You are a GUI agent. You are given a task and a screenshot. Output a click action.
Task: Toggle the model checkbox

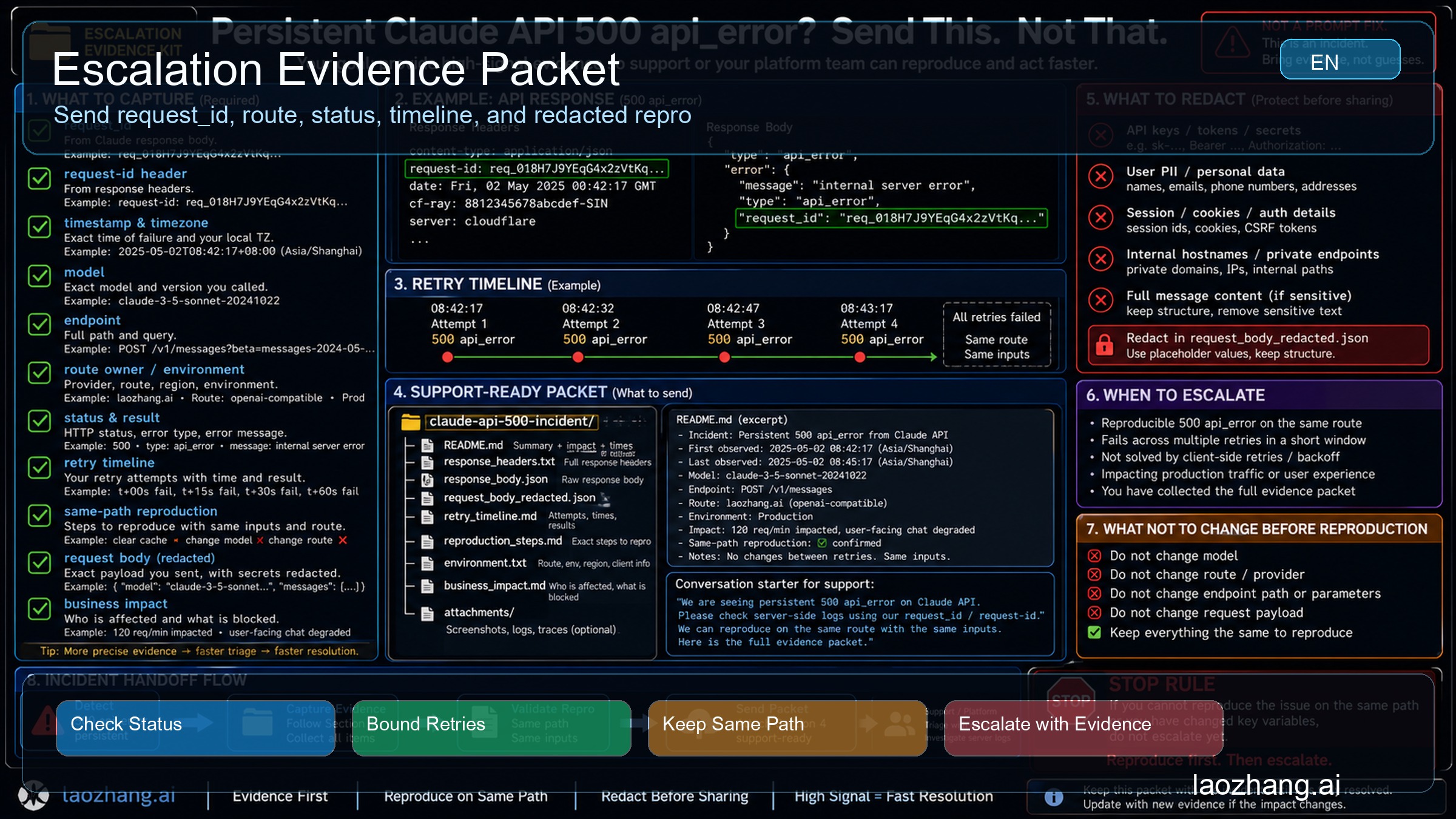point(39,276)
